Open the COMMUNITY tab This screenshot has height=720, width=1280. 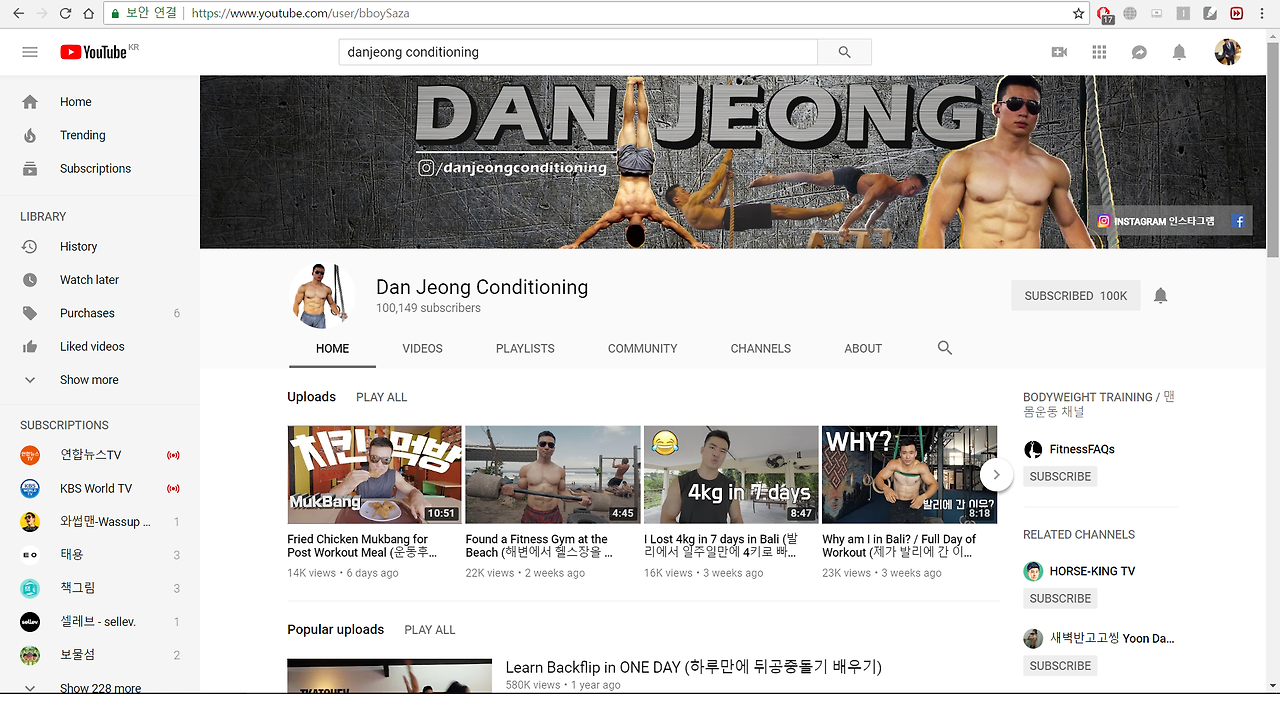click(x=642, y=348)
